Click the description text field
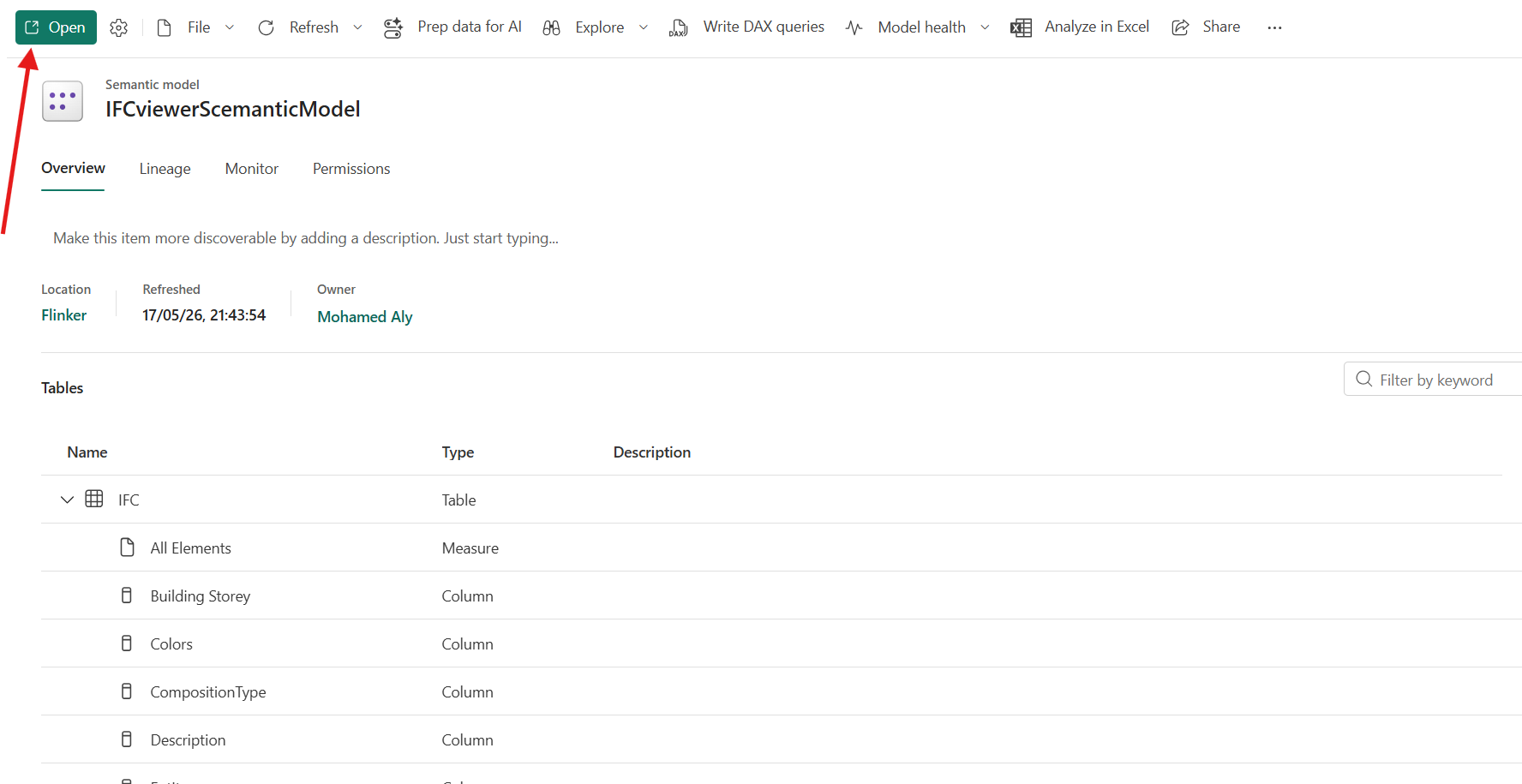The width and height of the screenshot is (1522, 784). coord(306,238)
